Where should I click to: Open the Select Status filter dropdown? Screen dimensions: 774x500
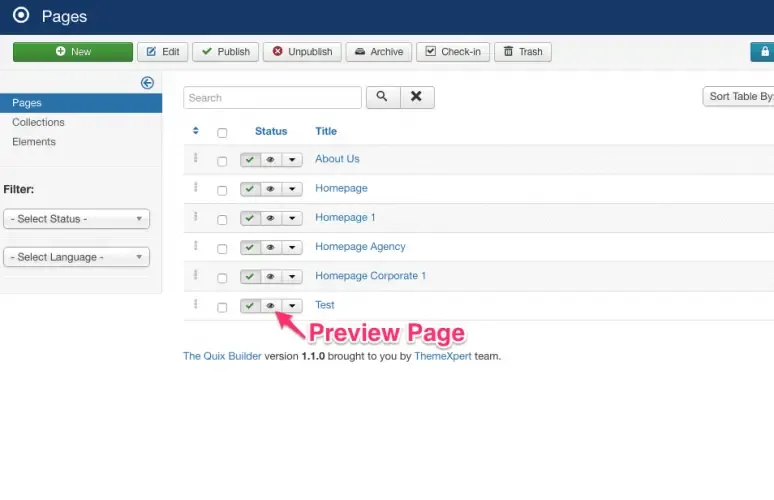pos(77,219)
